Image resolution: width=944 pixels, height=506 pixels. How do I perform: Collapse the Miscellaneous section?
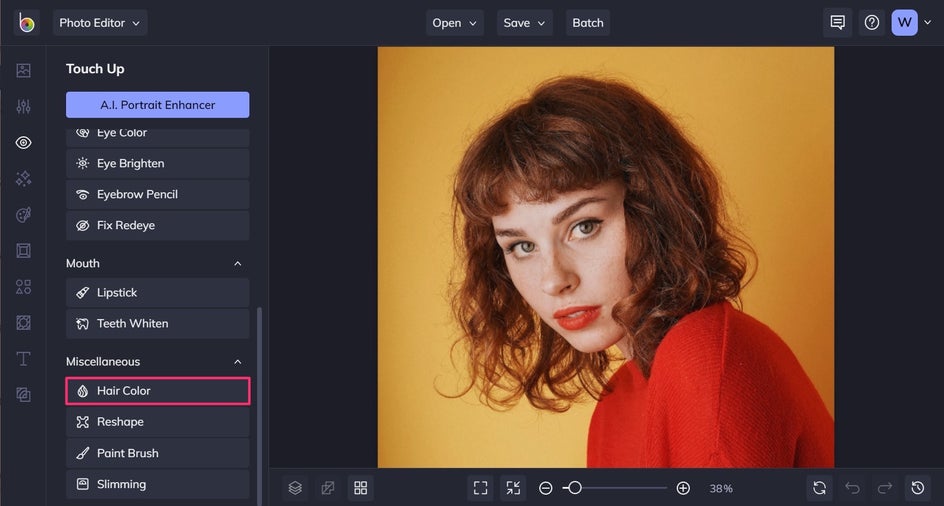pyautogui.click(x=238, y=361)
